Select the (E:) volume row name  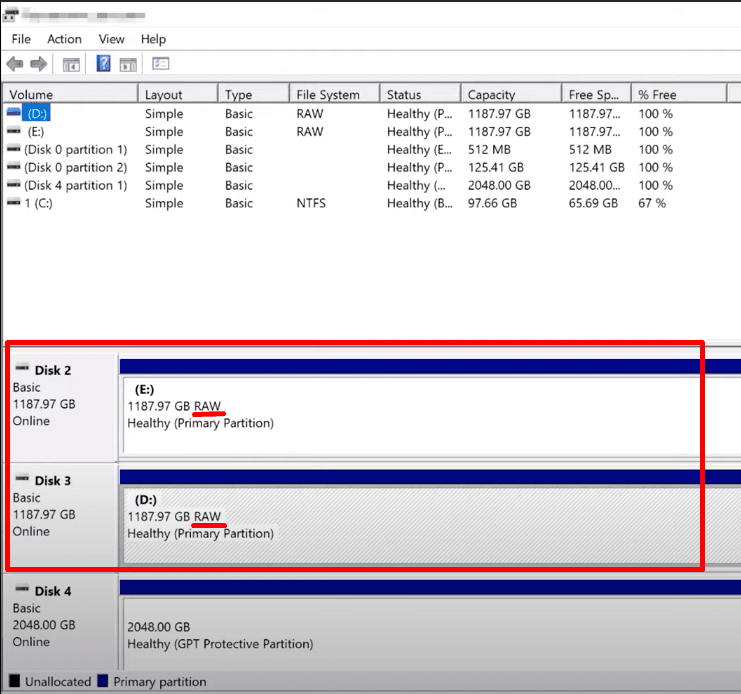[x=35, y=131]
